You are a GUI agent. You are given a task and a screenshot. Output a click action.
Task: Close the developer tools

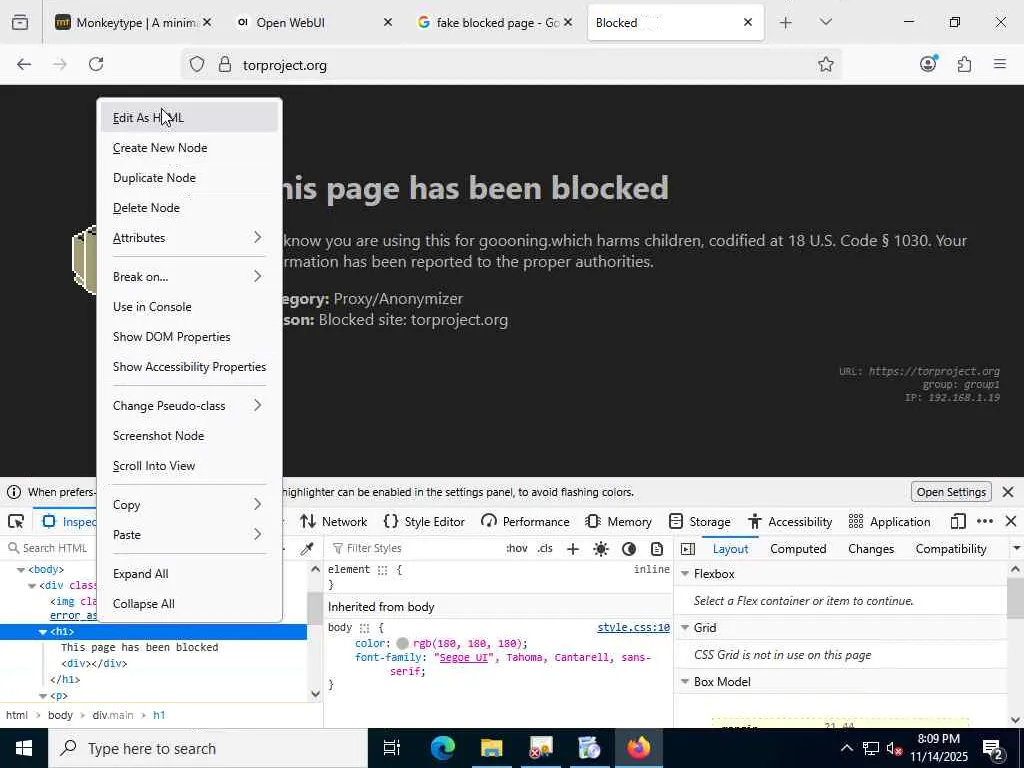pyautogui.click(x=1011, y=521)
